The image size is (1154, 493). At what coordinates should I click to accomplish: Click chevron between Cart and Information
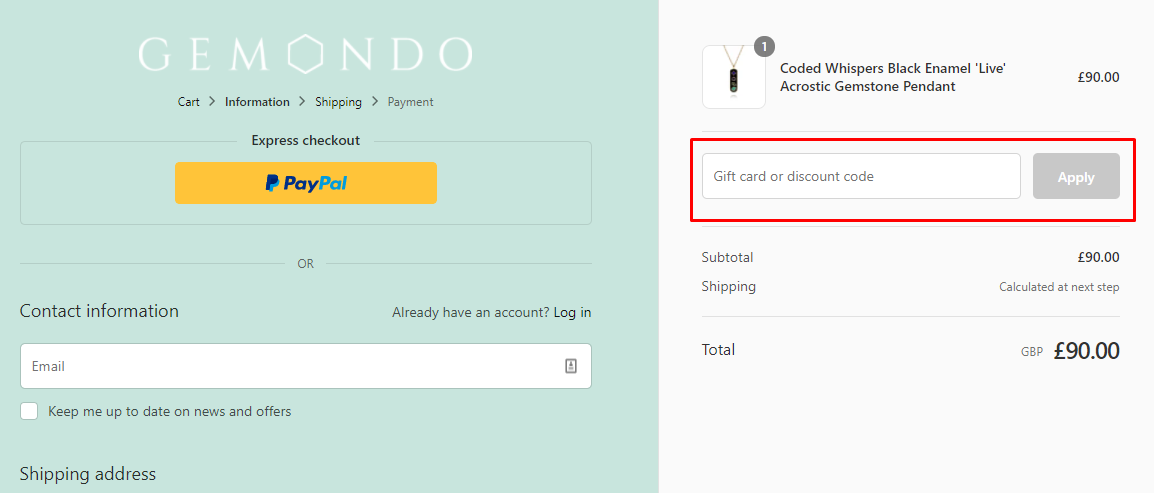213,102
